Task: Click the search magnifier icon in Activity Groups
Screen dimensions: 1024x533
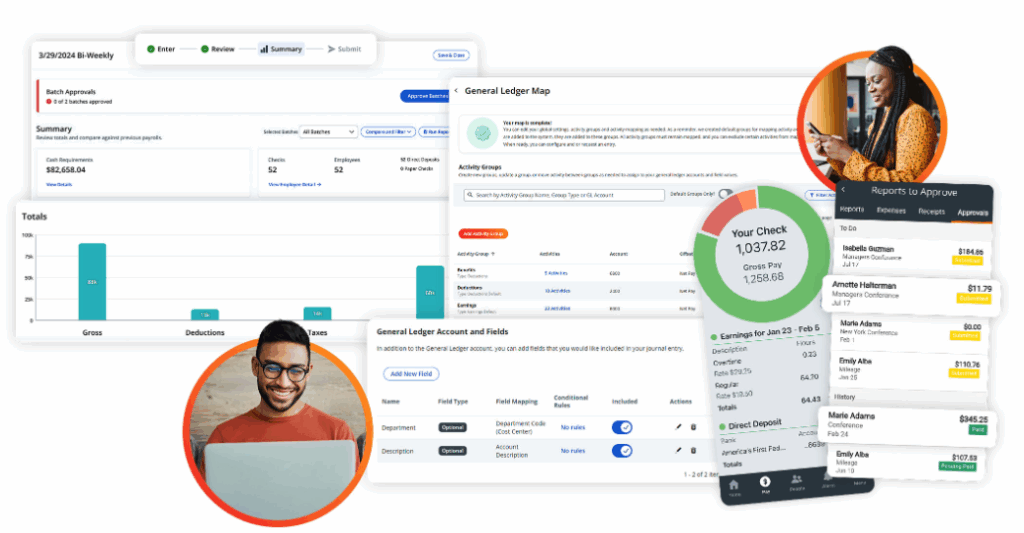Action: (x=470, y=195)
